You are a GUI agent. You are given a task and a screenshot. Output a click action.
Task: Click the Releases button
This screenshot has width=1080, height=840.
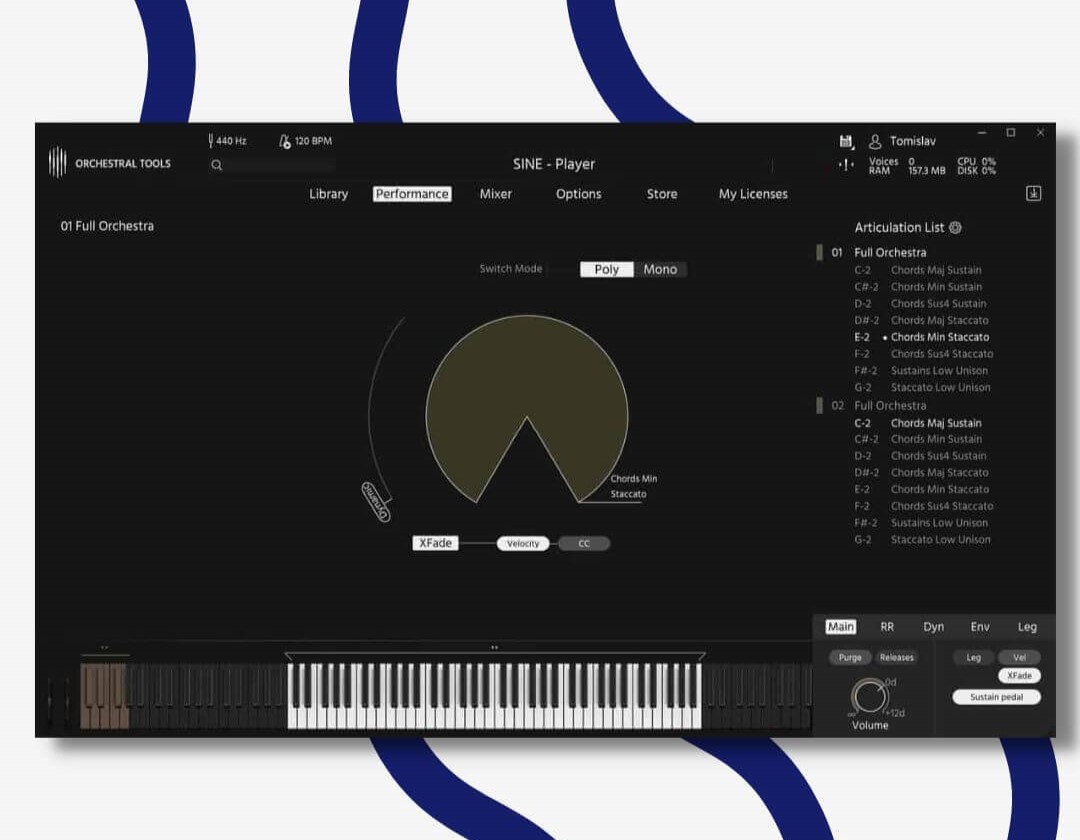pos(896,658)
